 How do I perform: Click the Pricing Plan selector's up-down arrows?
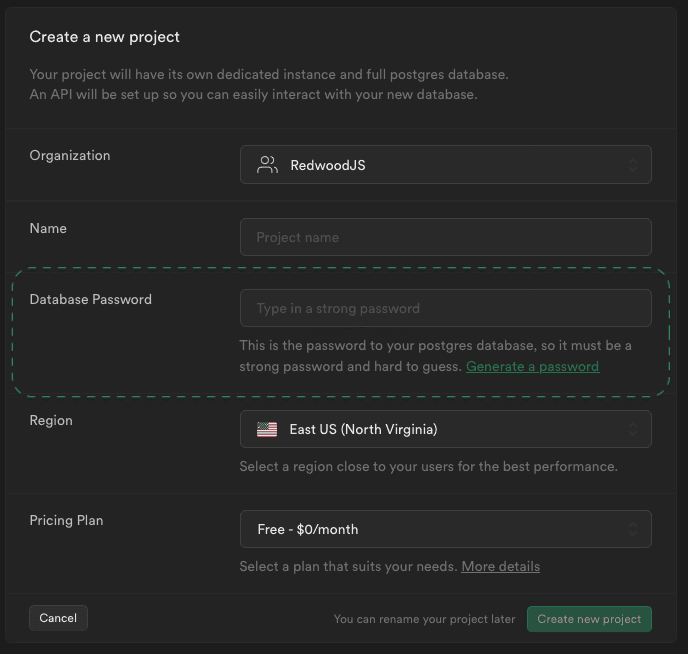tap(632, 529)
